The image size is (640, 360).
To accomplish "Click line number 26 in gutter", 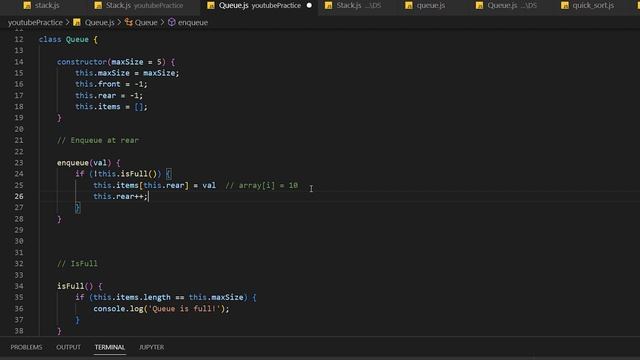I will pyautogui.click(x=19, y=196).
